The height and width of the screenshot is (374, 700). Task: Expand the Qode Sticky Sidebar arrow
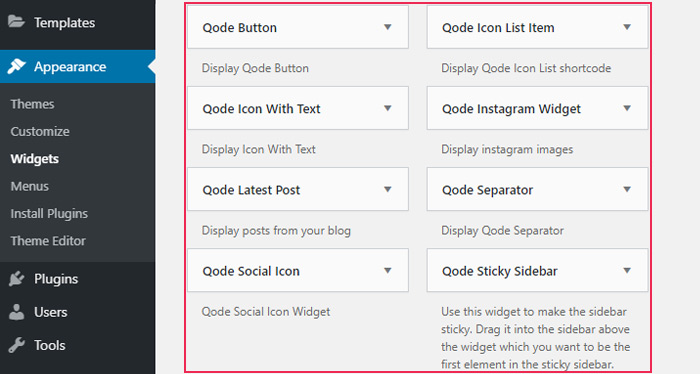click(x=627, y=270)
